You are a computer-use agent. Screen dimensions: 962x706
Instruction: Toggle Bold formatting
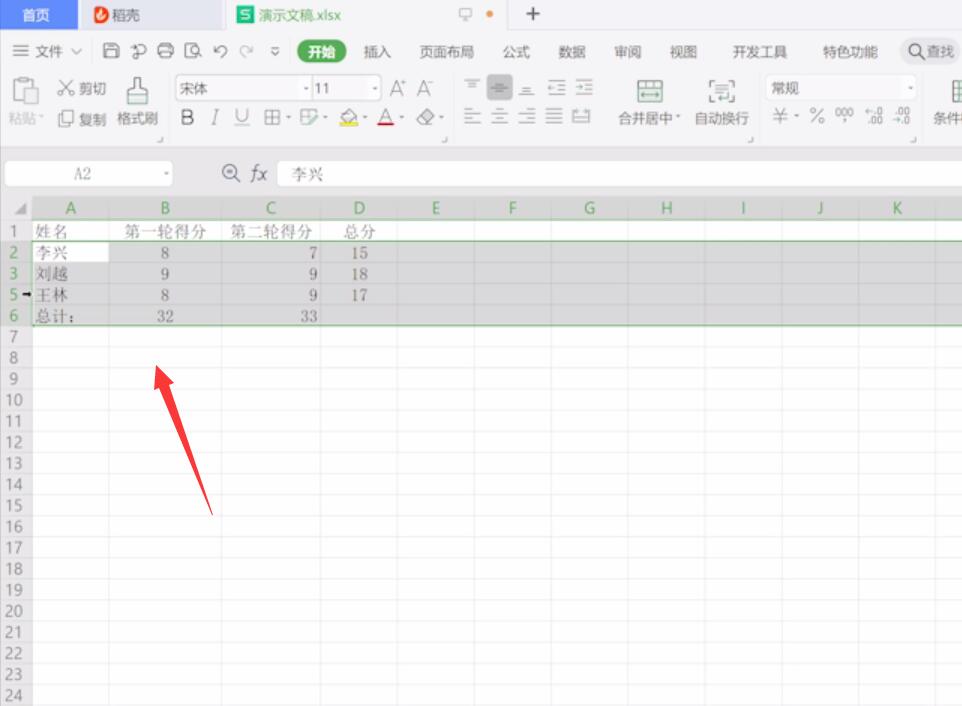[188, 117]
